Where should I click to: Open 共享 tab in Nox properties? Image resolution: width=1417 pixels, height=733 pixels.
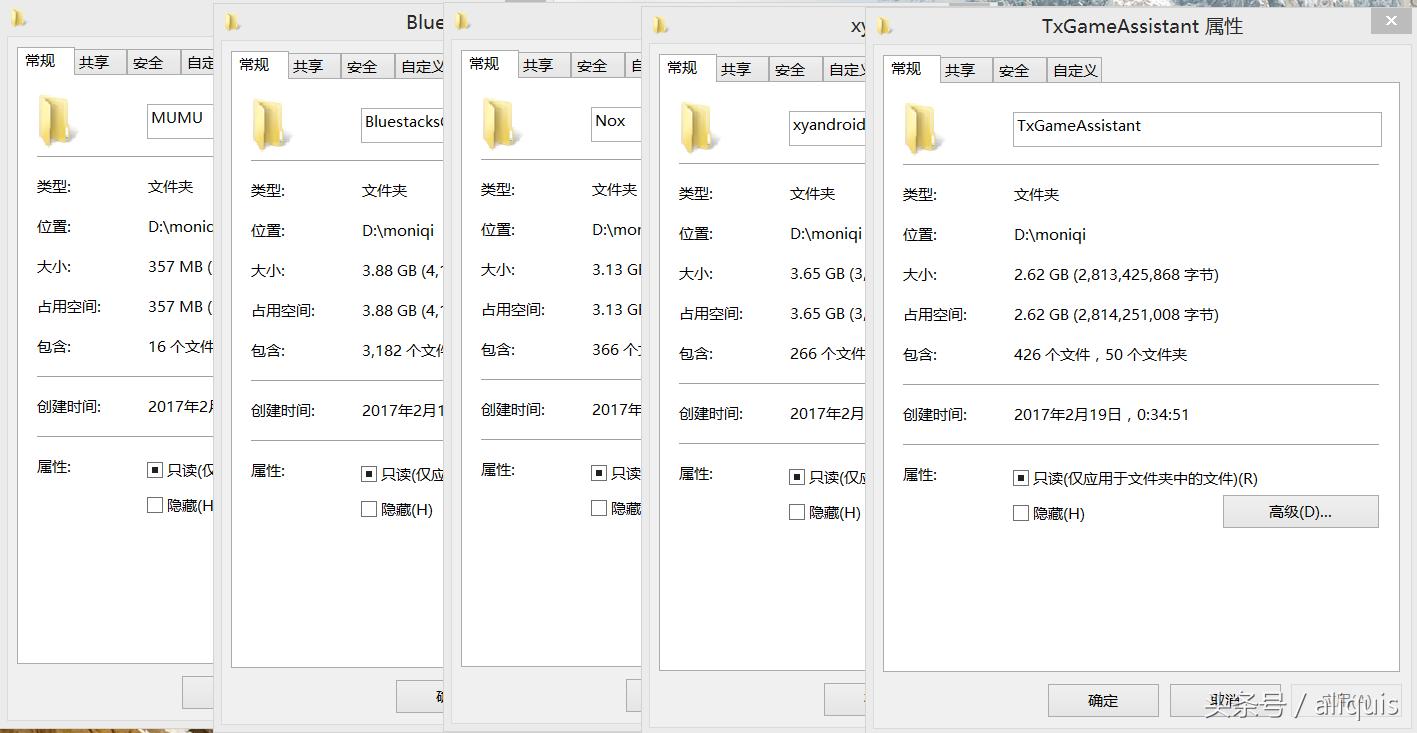pyautogui.click(x=539, y=65)
